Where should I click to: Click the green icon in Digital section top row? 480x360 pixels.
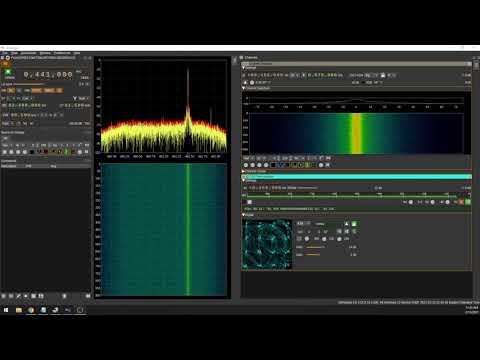[x=354, y=224]
